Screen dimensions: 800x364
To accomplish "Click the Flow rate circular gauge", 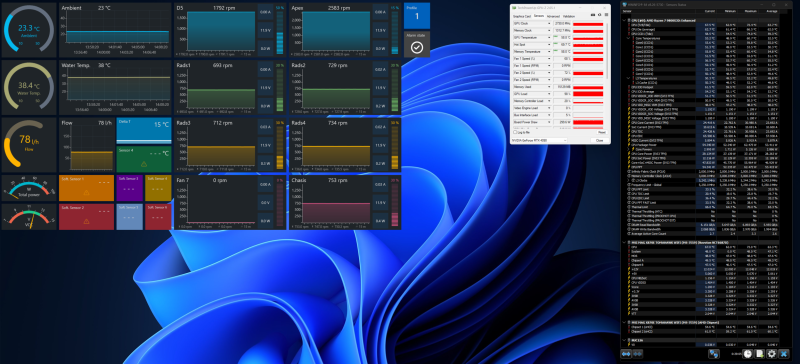I will [x=29, y=145].
